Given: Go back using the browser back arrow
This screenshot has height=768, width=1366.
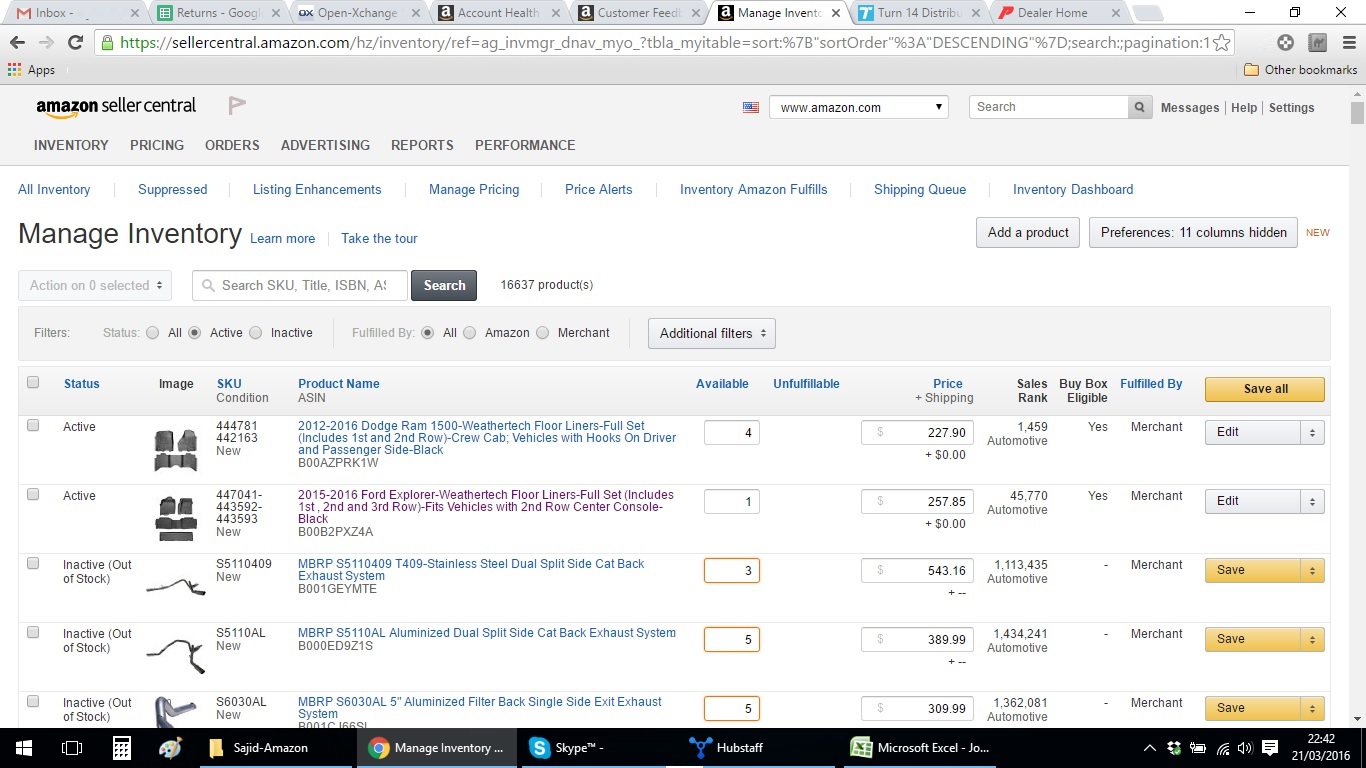Looking at the screenshot, I should tap(16, 43).
